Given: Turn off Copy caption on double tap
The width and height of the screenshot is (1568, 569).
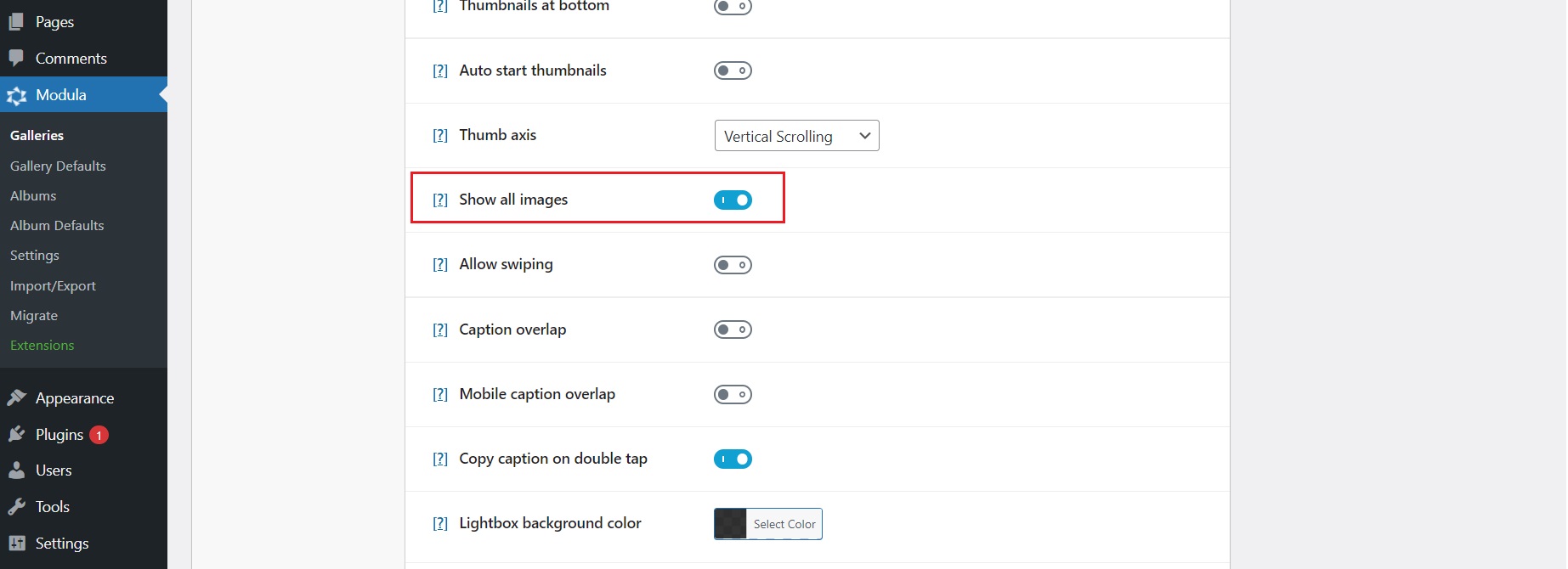Looking at the screenshot, I should 733,459.
